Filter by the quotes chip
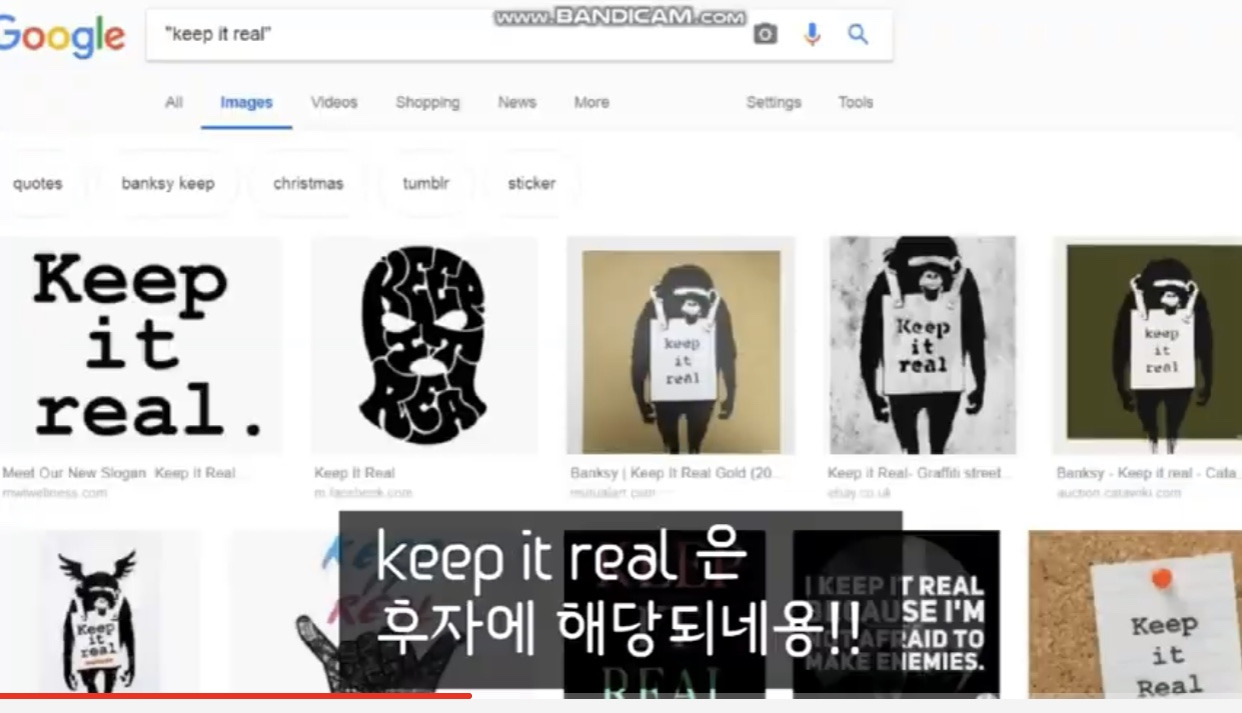The image size is (1242, 713). (x=38, y=183)
